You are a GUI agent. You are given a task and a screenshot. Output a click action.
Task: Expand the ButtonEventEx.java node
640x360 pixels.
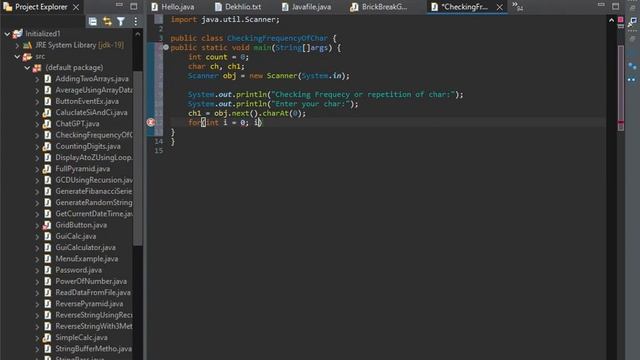(x=37, y=102)
